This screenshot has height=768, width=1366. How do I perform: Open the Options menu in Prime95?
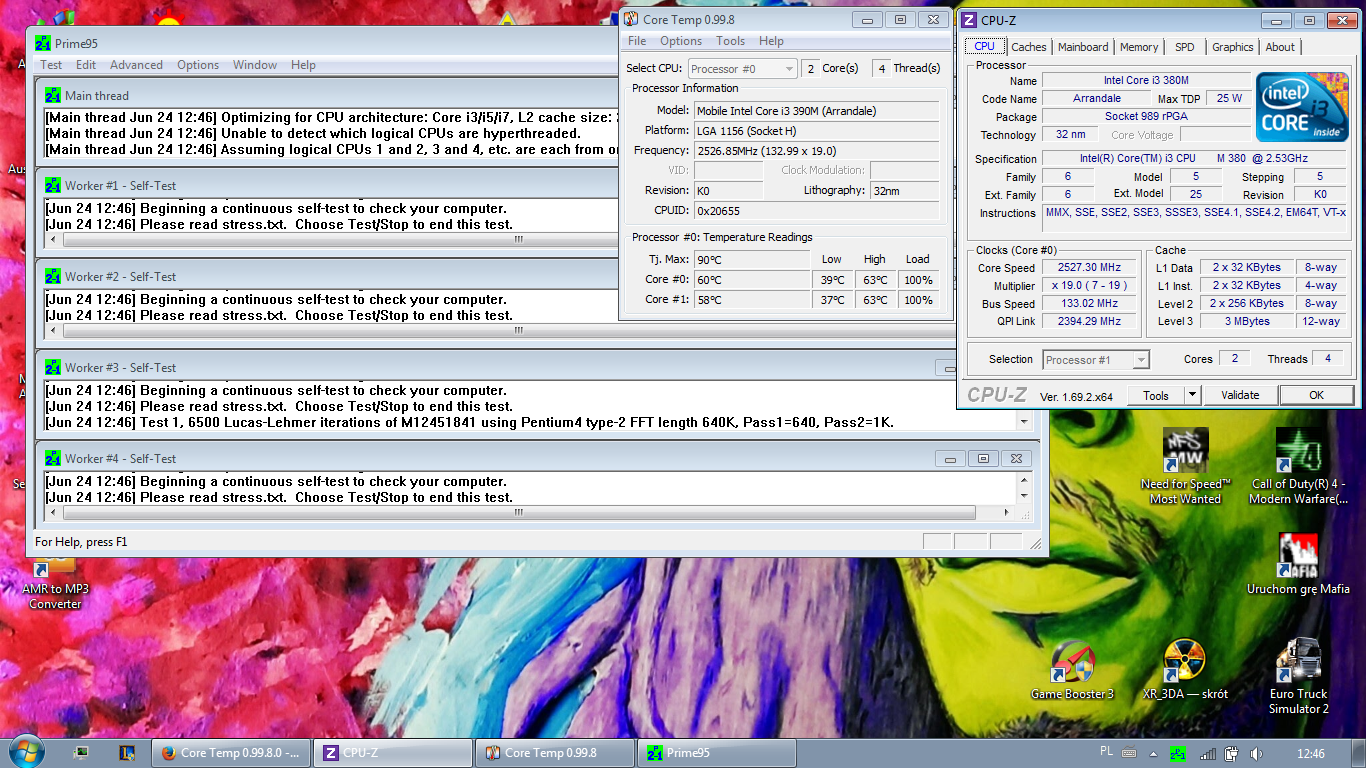(198, 65)
